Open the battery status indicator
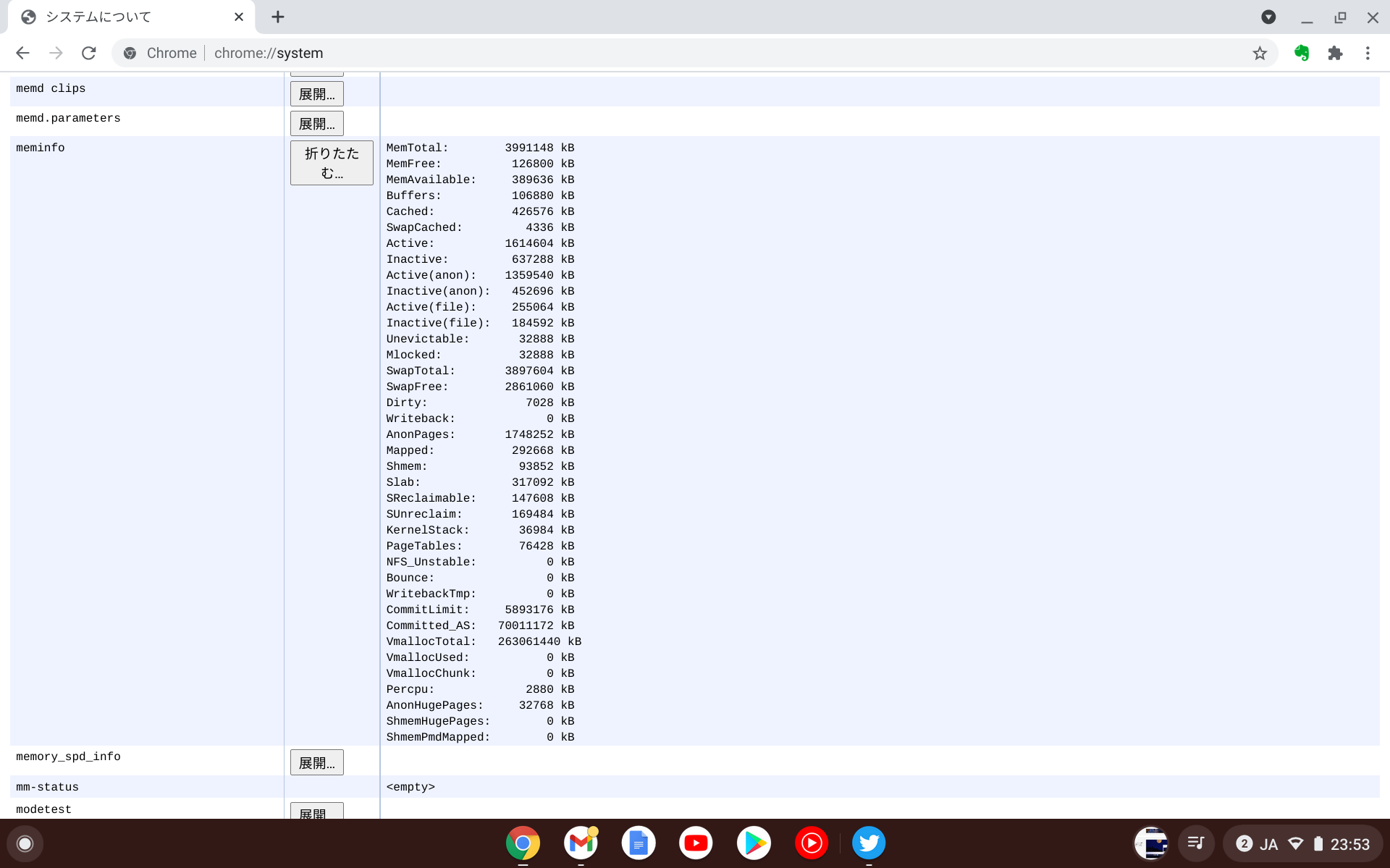 tap(1318, 843)
